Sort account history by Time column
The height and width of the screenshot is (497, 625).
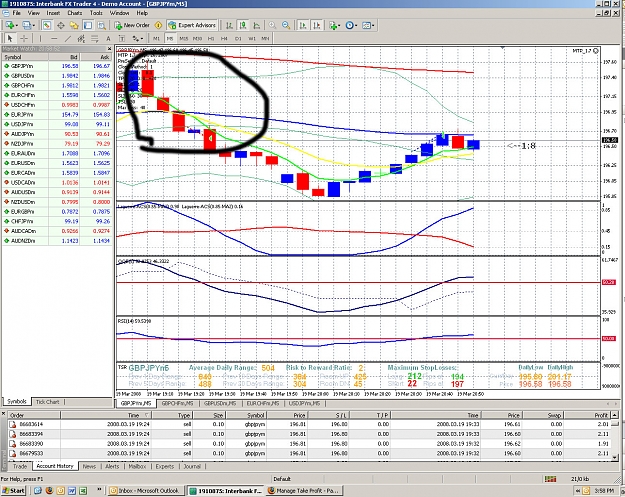pyautogui.click(x=106, y=415)
